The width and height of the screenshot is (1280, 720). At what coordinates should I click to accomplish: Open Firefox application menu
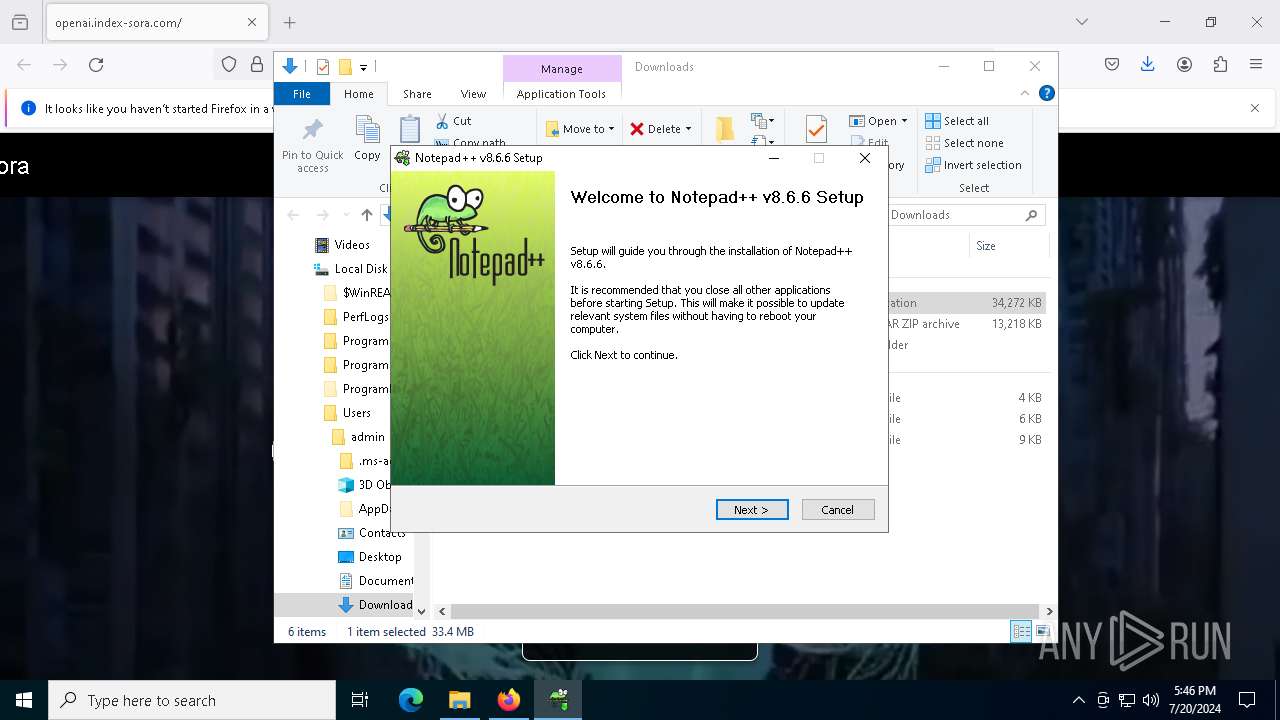pos(1256,65)
